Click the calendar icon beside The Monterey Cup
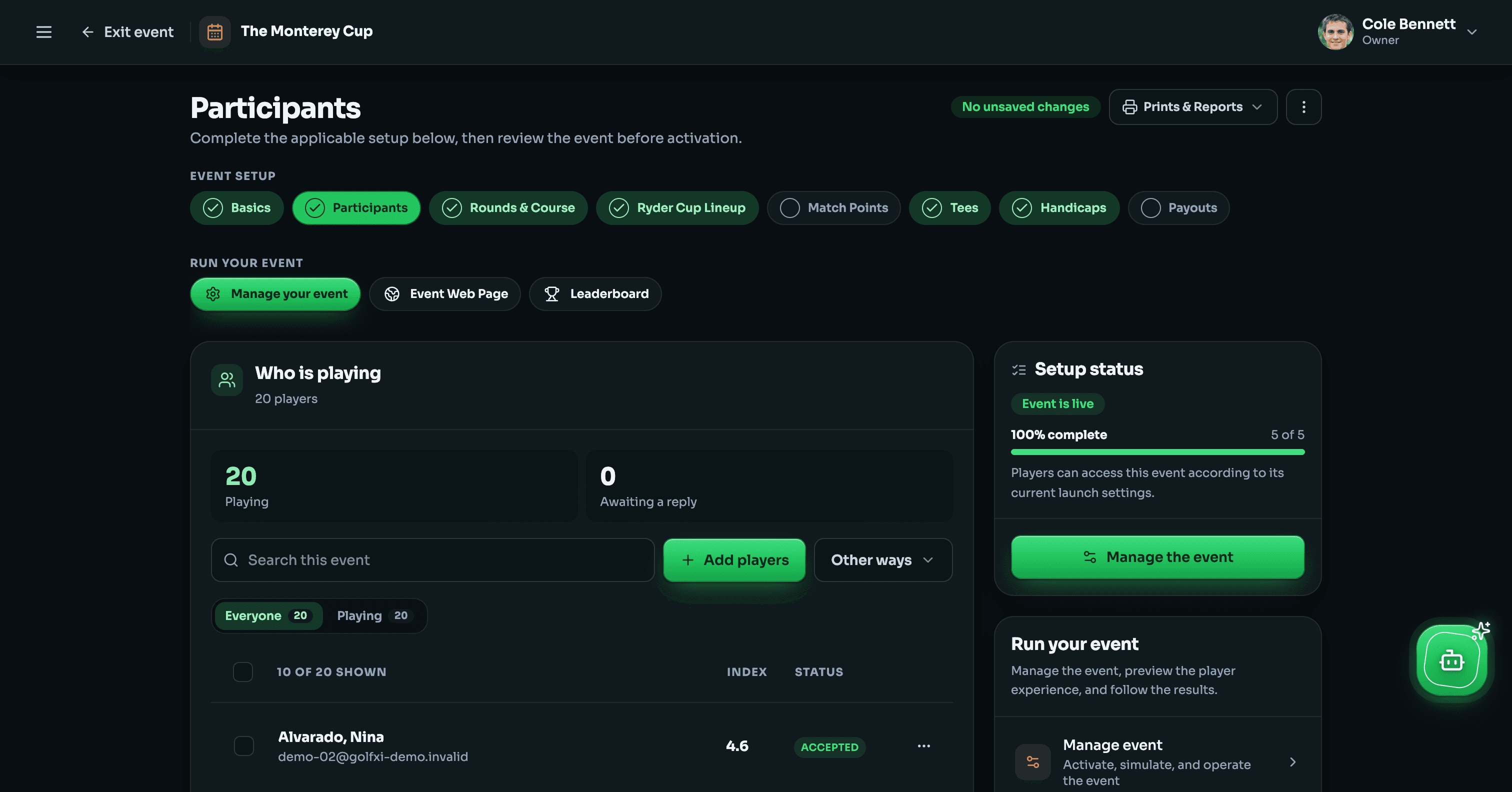Viewport: 1512px width, 792px height. [x=215, y=31]
